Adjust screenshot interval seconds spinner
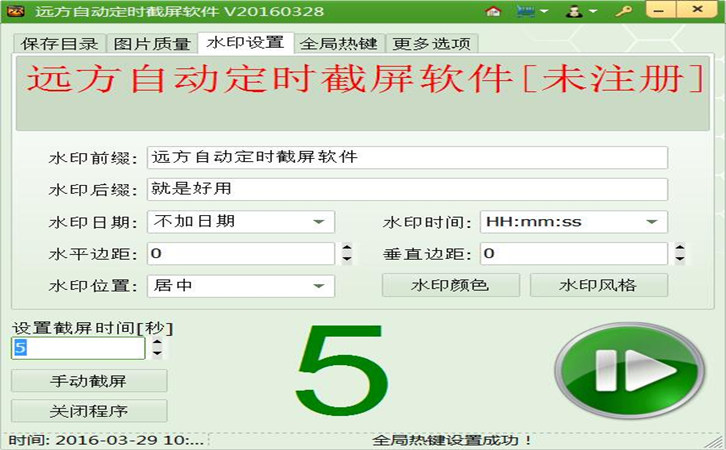 click(x=158, y=348)
